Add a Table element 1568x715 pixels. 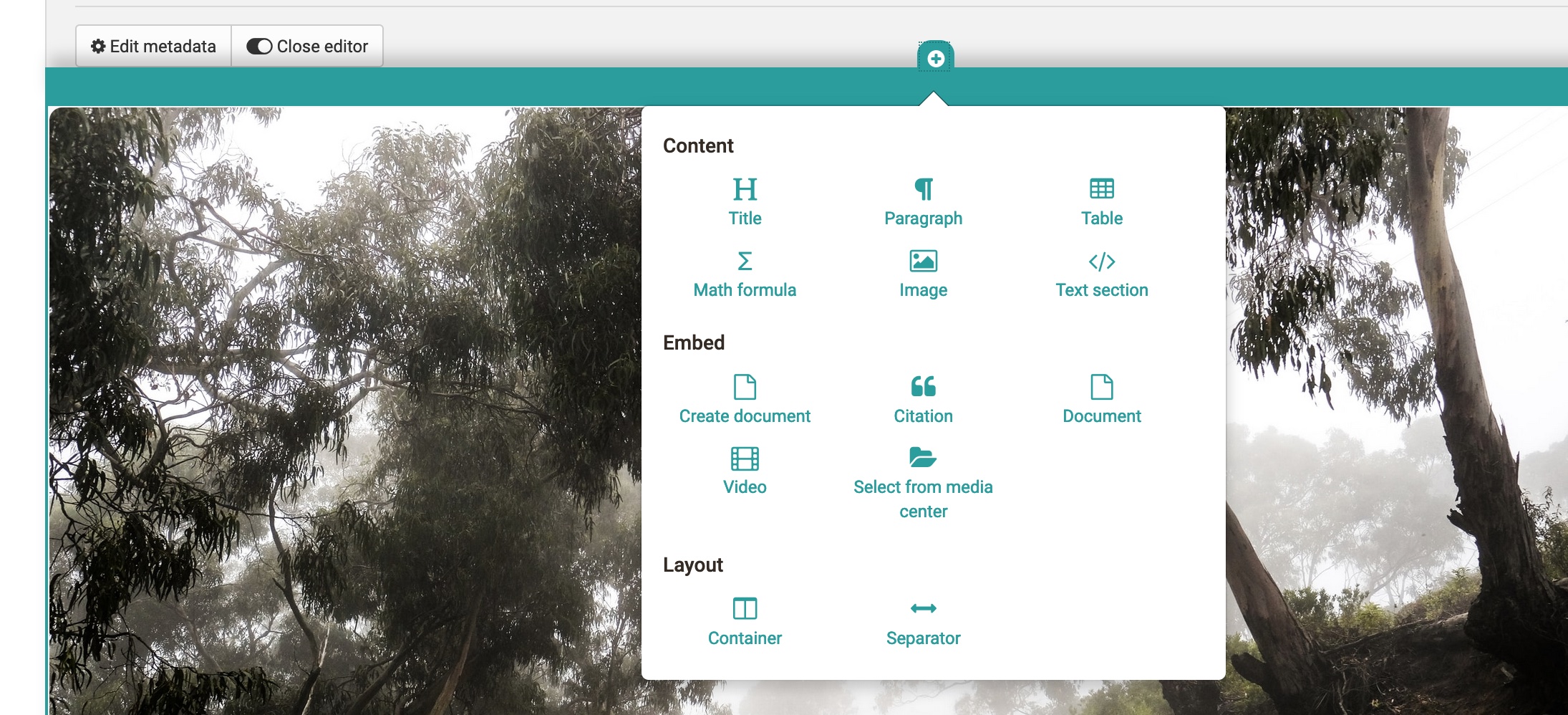click(1101, 203)
